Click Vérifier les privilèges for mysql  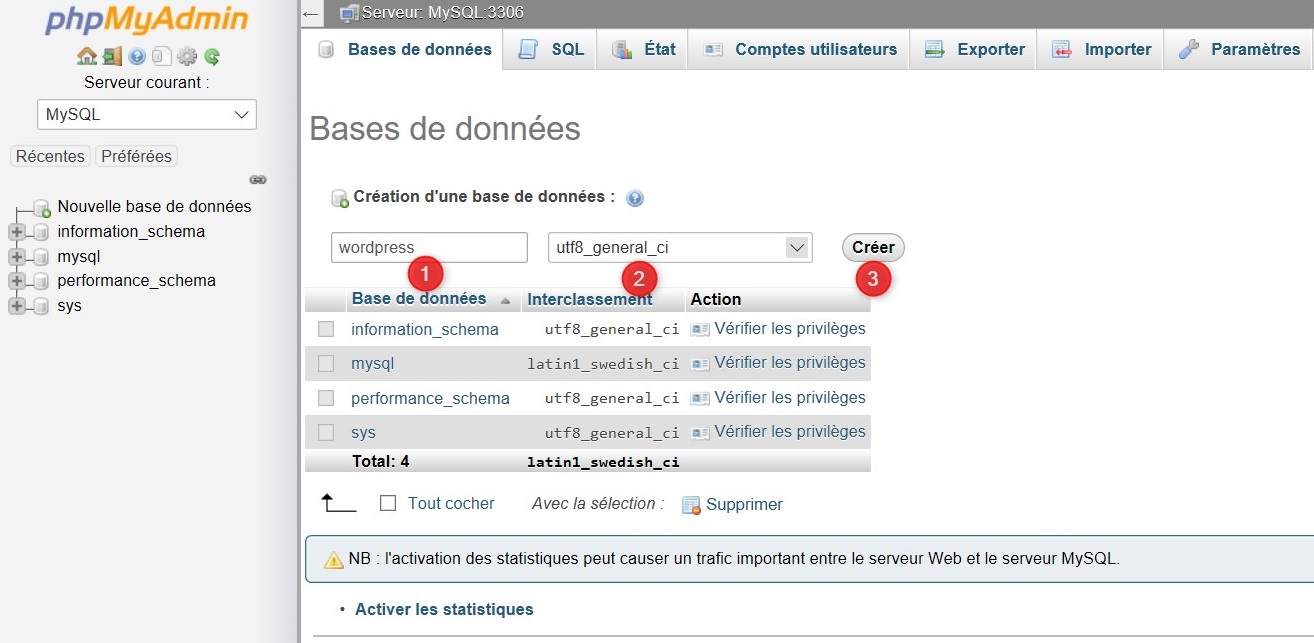[790, 363]
